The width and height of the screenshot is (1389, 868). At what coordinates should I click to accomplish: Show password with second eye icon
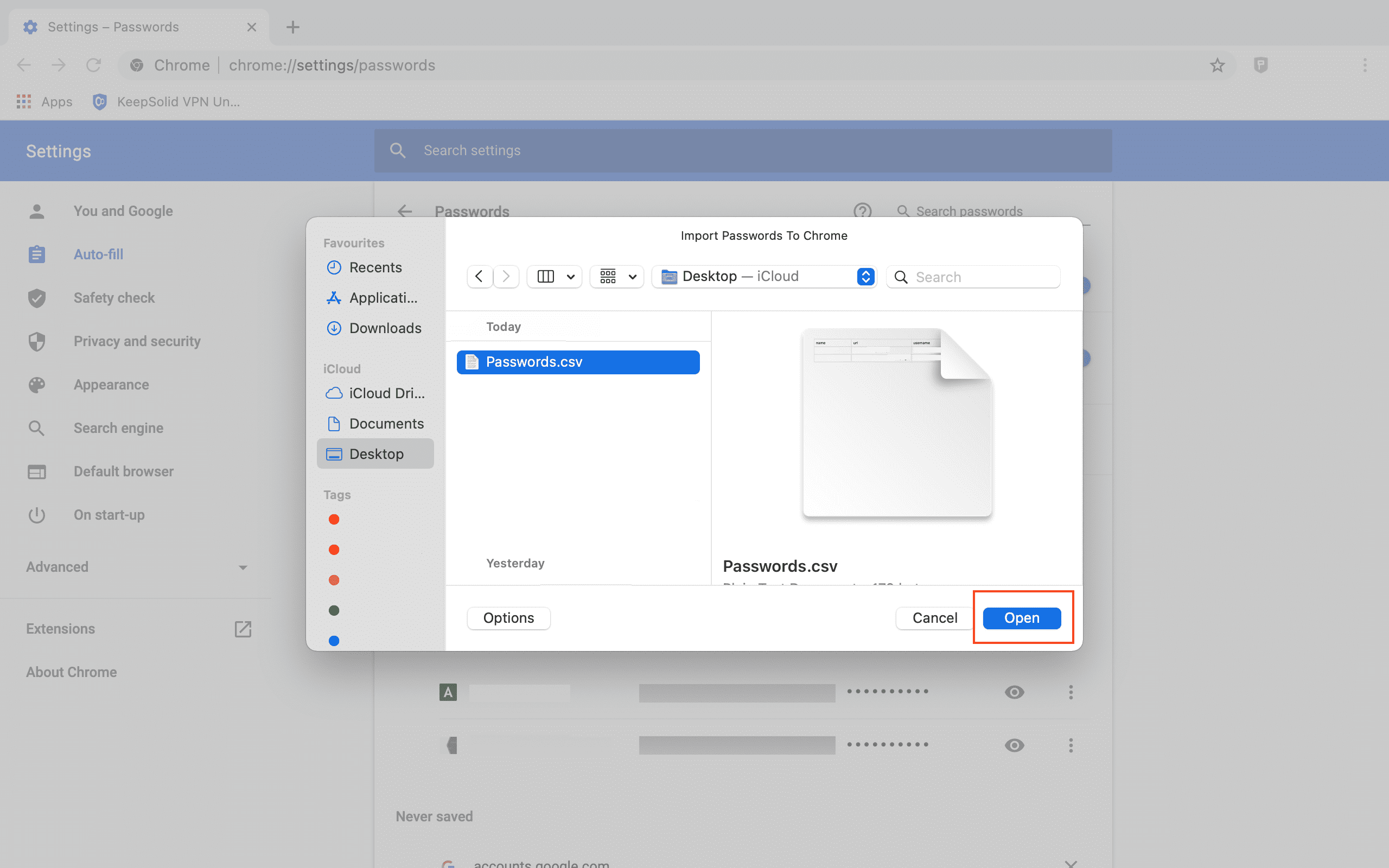click(x=1014, y=745)
